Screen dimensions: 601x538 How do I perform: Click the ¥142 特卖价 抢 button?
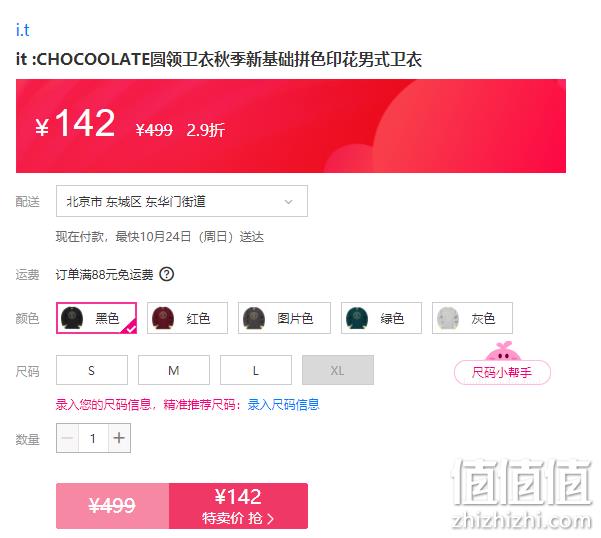coord(238,506)
